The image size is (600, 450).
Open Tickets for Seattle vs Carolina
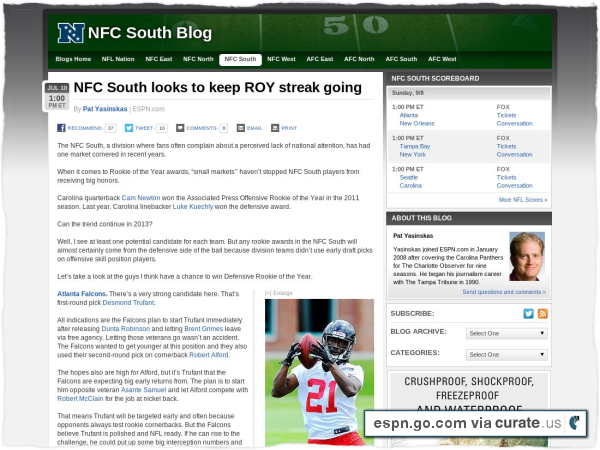click(x=506, y=178)
